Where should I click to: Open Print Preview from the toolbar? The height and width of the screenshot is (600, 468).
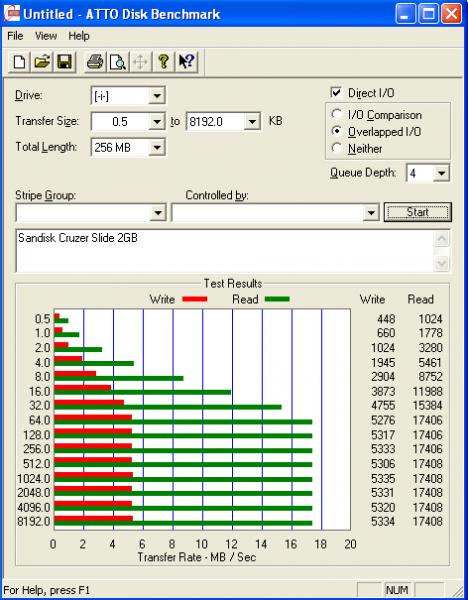(117, 62)
